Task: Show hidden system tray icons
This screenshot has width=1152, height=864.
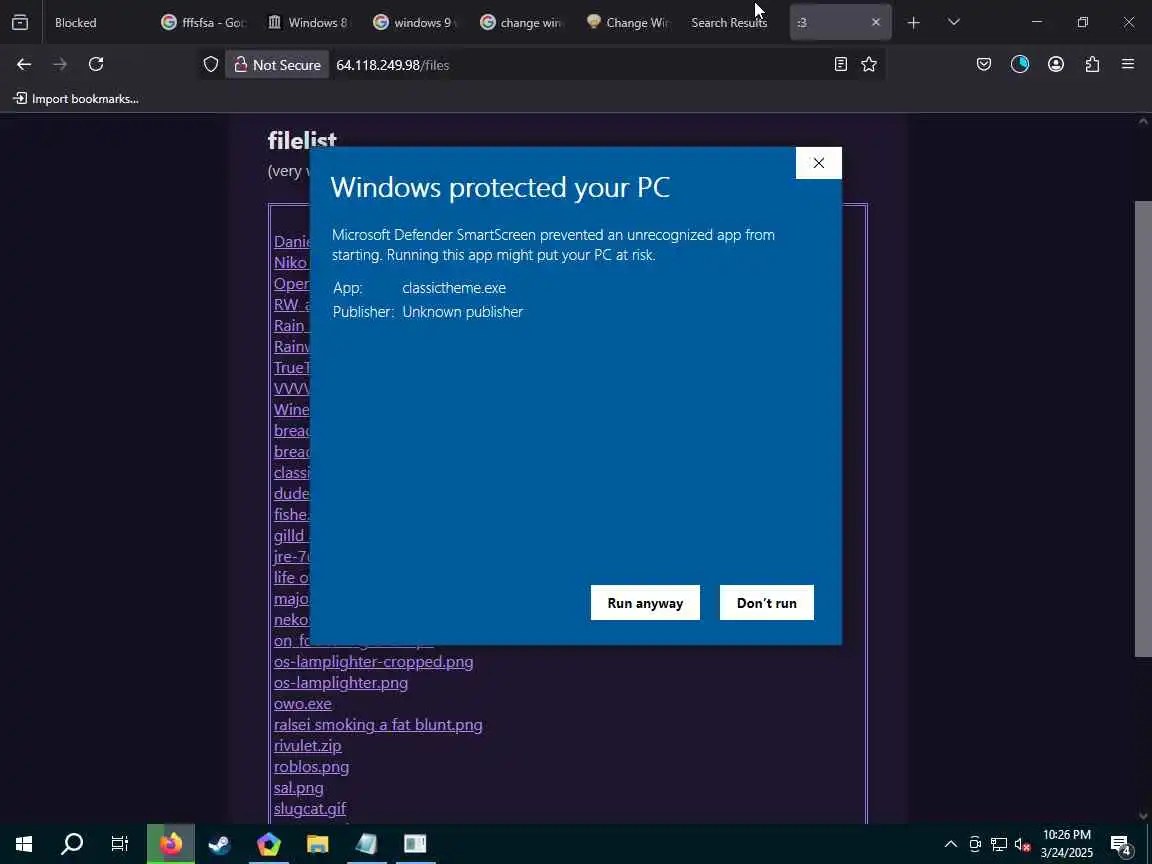Action: click(951, 844)
